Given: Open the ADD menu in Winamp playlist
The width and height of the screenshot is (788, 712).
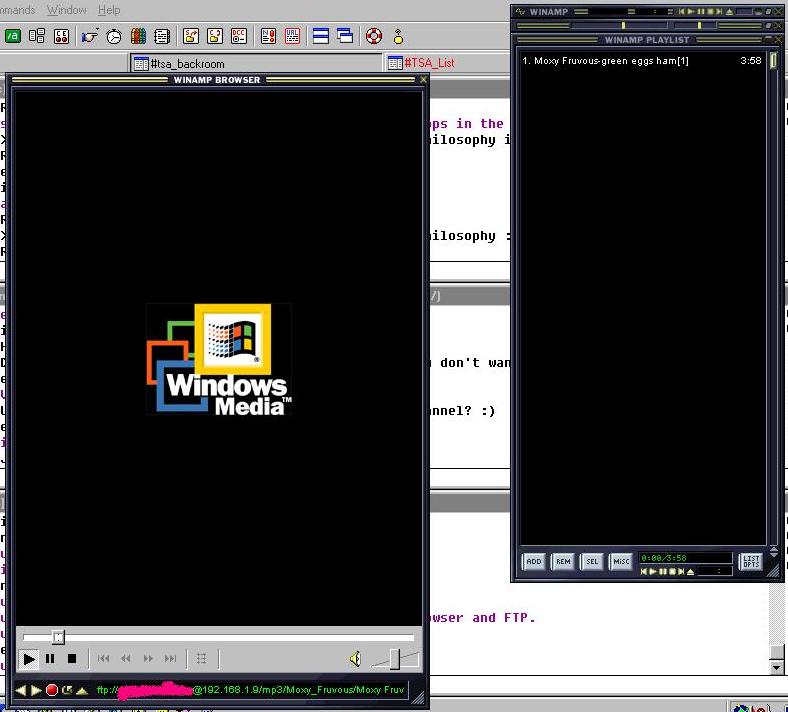Looking at the screenshot, I should [x=534, y=561].
